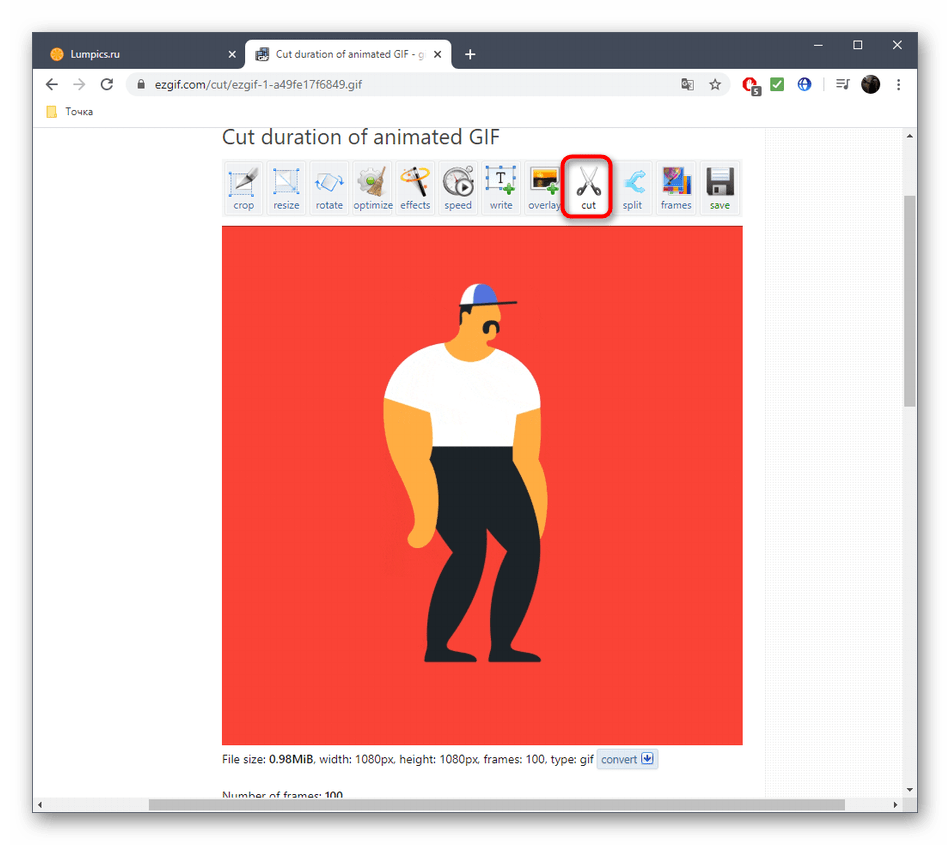Open the split tool

tap(632, 188)
